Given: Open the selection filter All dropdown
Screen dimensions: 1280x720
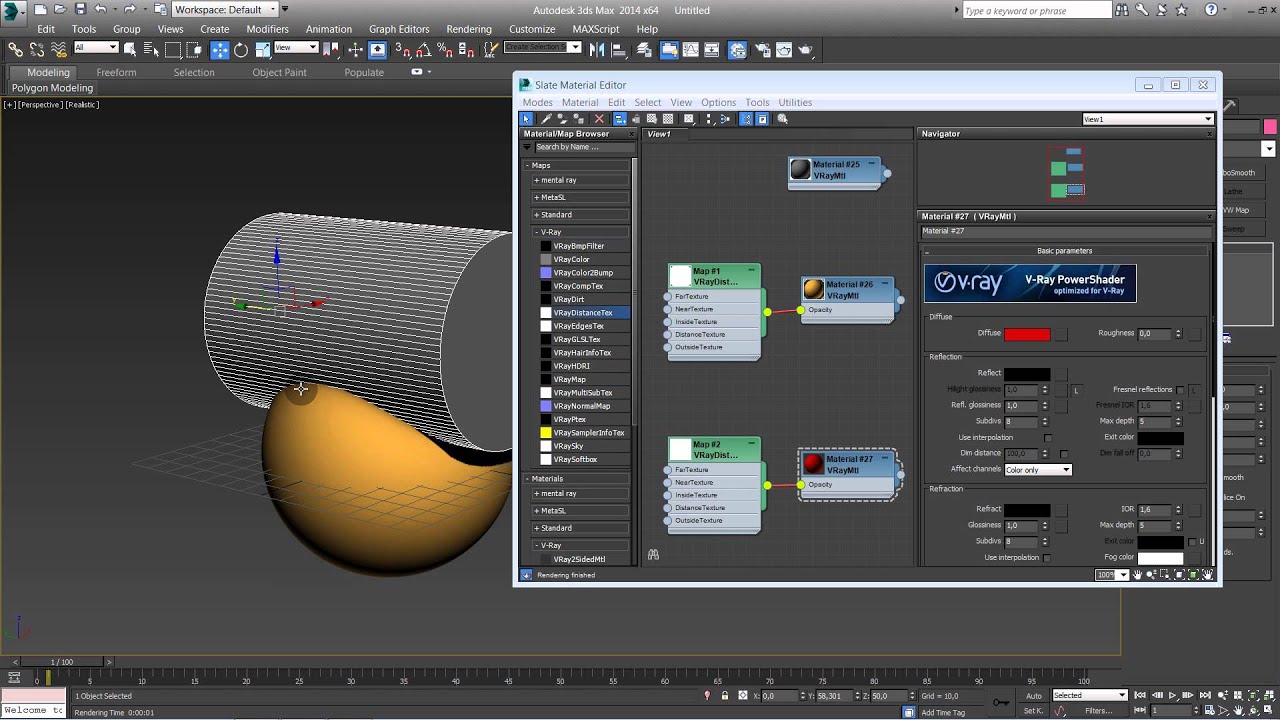Looking at the screenshot, I should coord(96,48).
